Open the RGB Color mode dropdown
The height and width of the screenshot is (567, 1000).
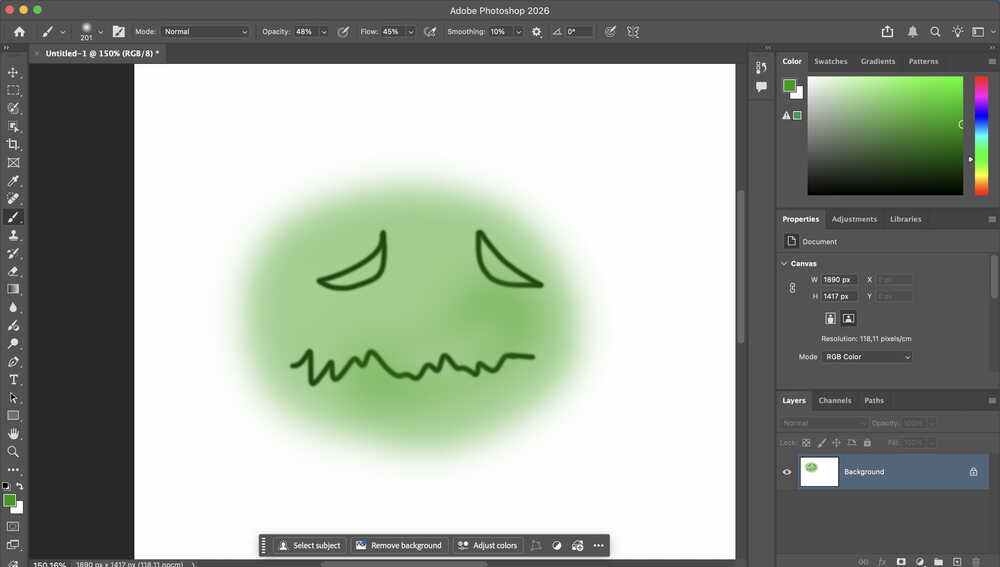tap(867, 357)
